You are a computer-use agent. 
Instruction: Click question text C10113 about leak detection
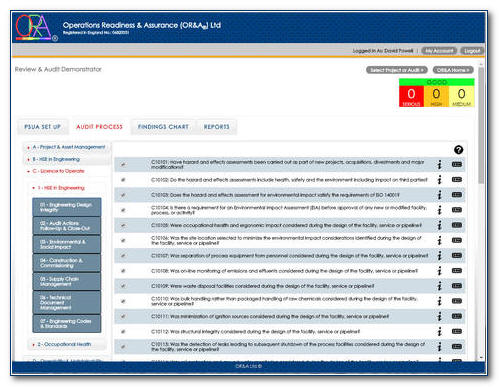[x=288, y=347]
